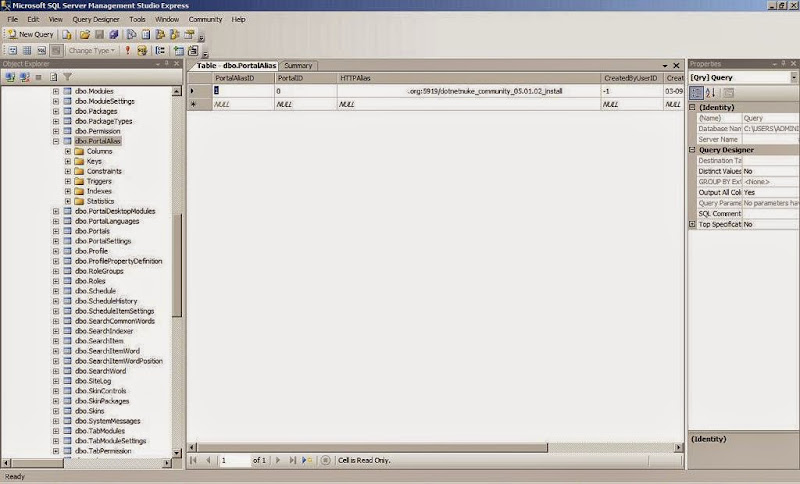Click Refresh icon in Object Explorer toolbar
This screenshot has height=484, width=800.
click(x=54, y=77)
